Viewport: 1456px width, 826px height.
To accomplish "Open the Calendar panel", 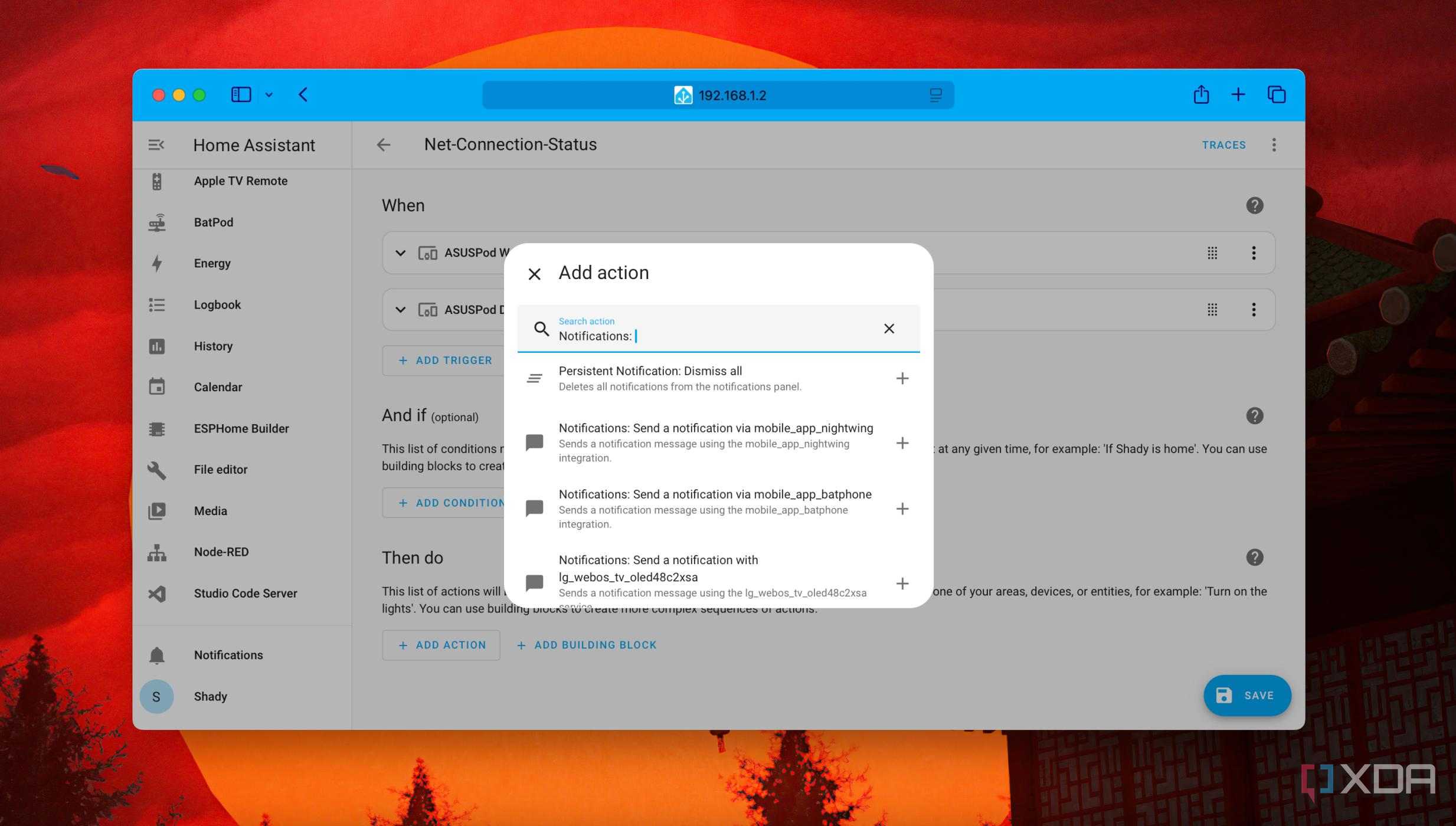I will pyautogui.click(x=242, y=387).
